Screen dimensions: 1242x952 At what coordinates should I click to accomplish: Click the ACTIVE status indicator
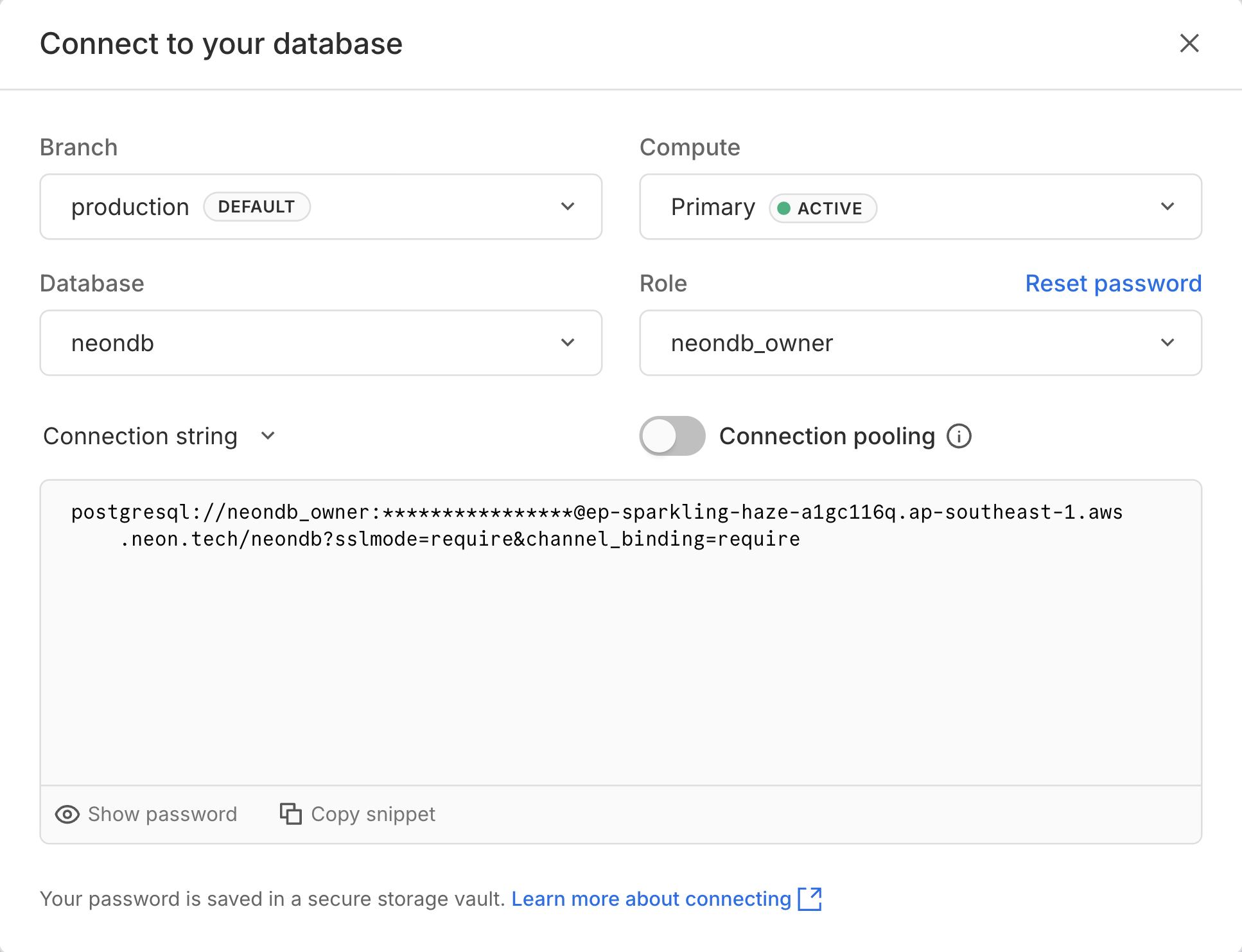coord(822,208)
